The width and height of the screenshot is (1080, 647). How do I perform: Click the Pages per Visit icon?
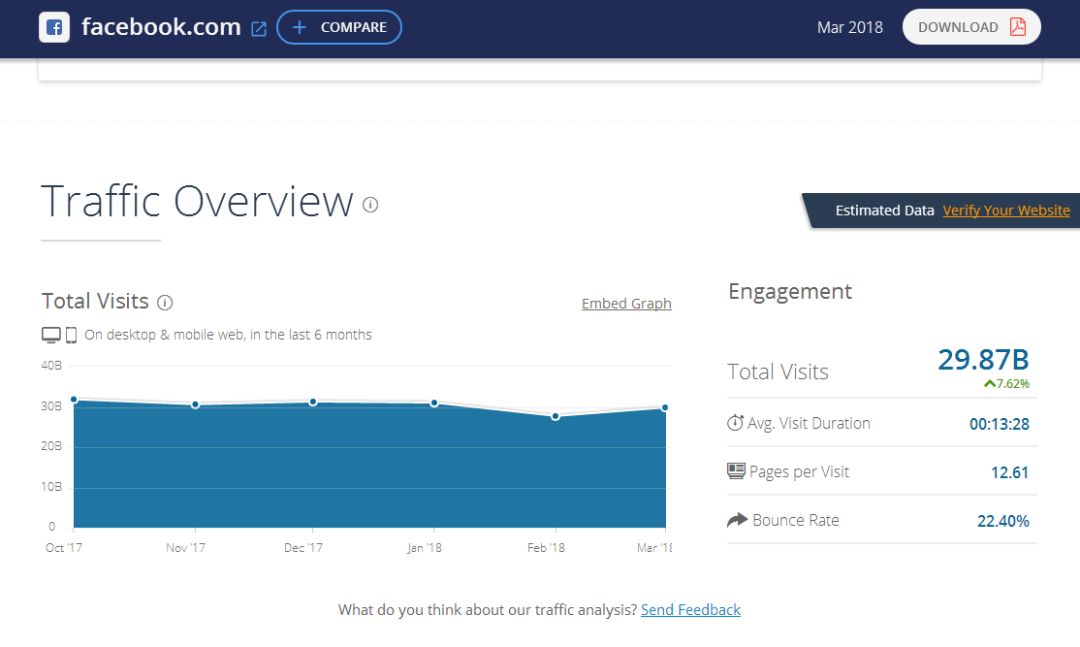click(x=736, y=471)
